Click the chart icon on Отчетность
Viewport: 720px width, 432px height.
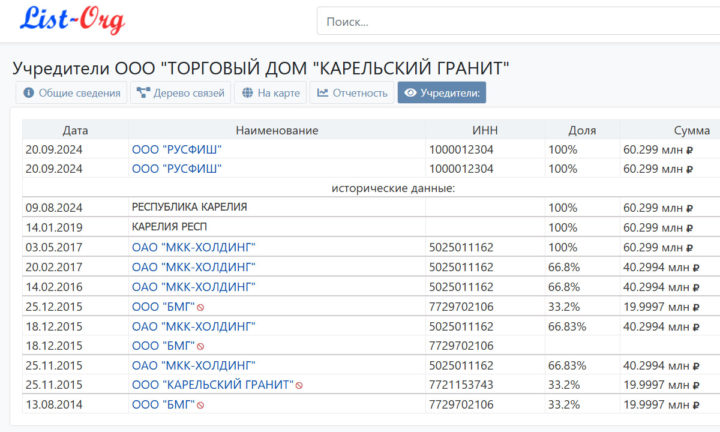click(x=322, y=93)
